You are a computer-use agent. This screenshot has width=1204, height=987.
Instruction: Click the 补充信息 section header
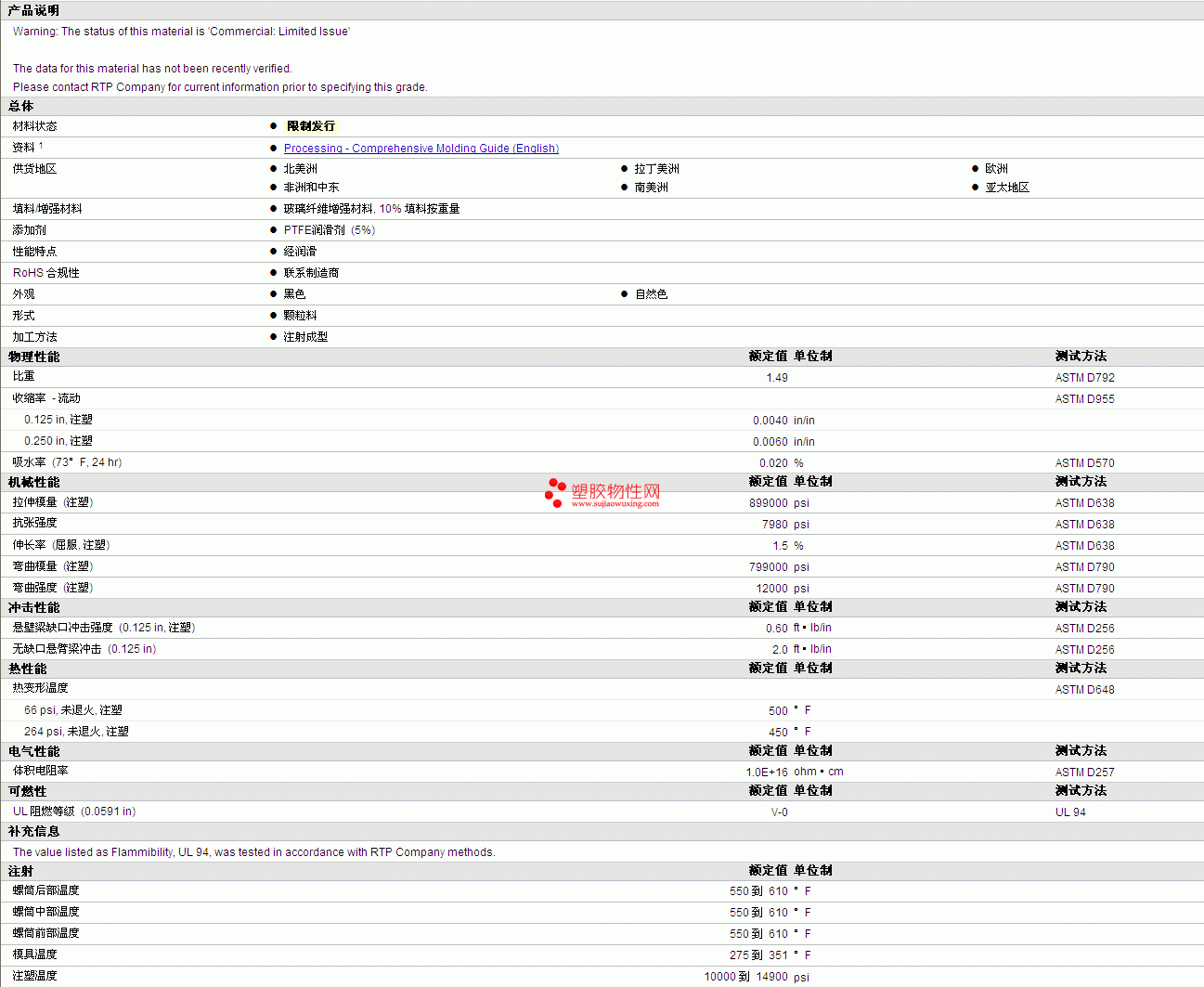pos(34,831)
